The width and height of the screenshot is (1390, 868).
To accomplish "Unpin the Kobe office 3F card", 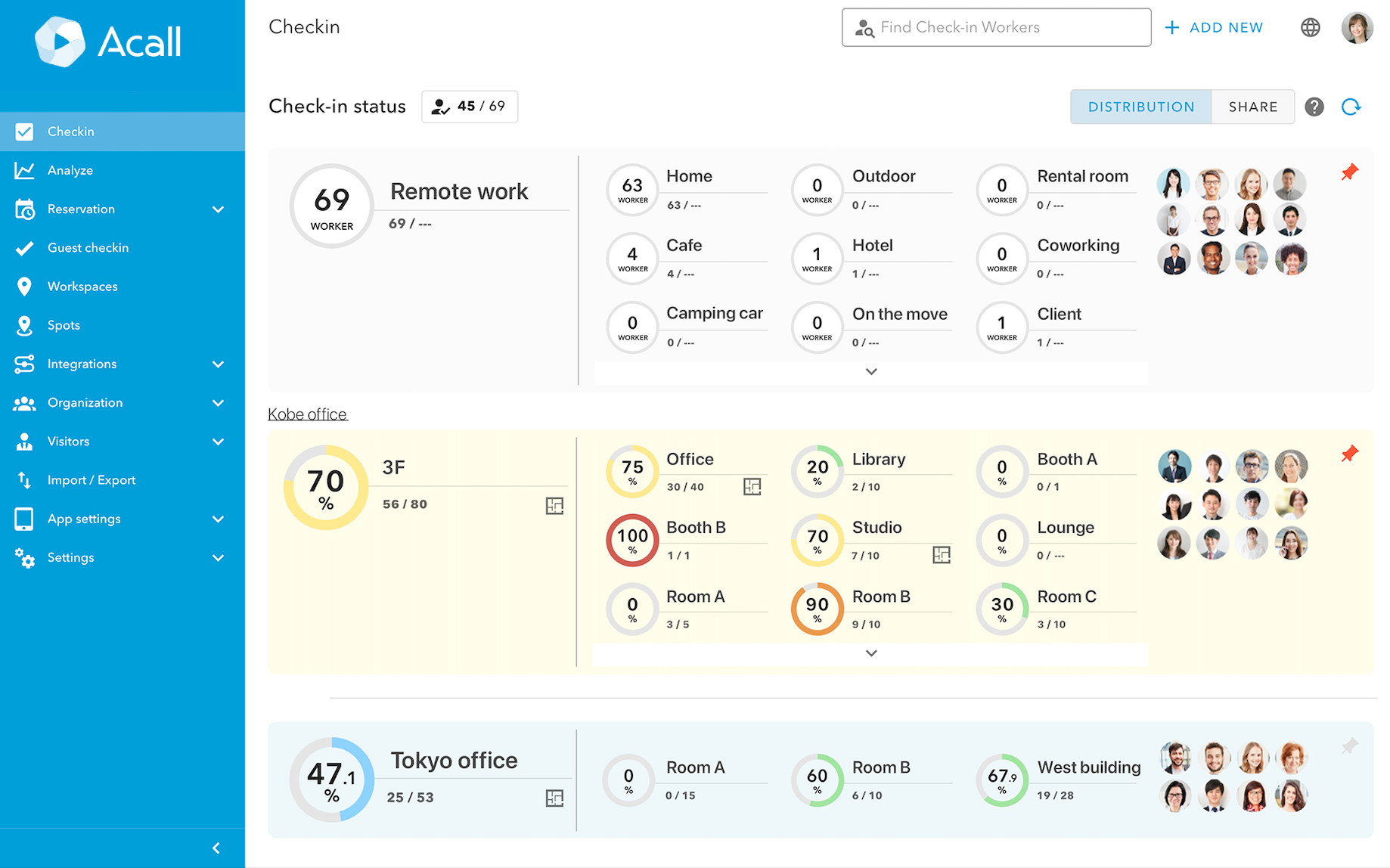I will [1349, 454].
